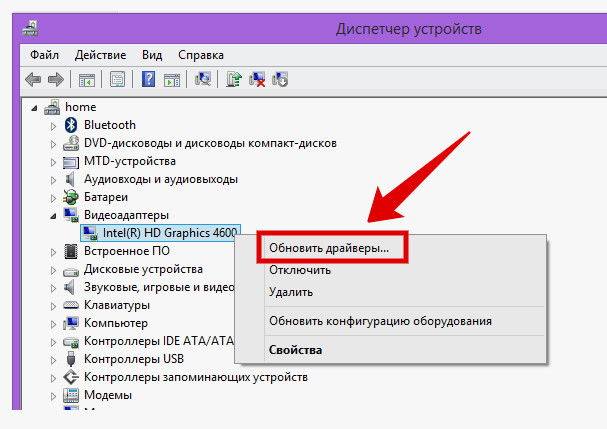The image size is (607, 429).
Task: Expand the Bluetooth node
Action: [x=54, y=125]
